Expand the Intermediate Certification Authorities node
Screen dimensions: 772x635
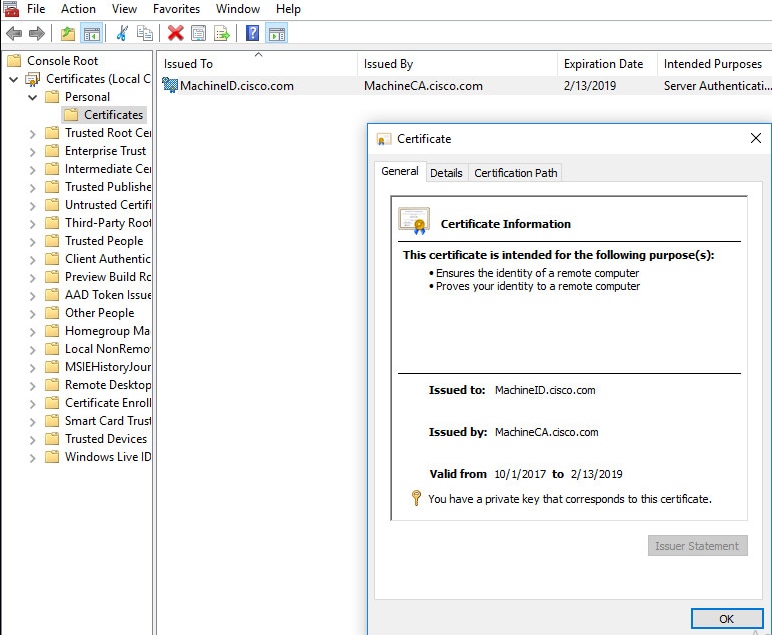click(x=32, y=170)
